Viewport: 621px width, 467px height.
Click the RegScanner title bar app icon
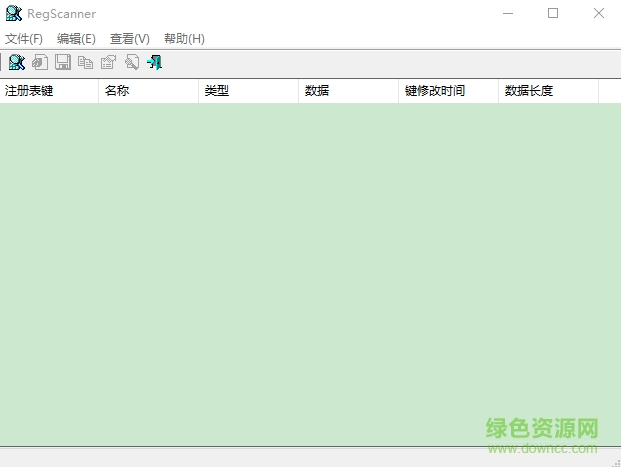[x=14, y=13]
